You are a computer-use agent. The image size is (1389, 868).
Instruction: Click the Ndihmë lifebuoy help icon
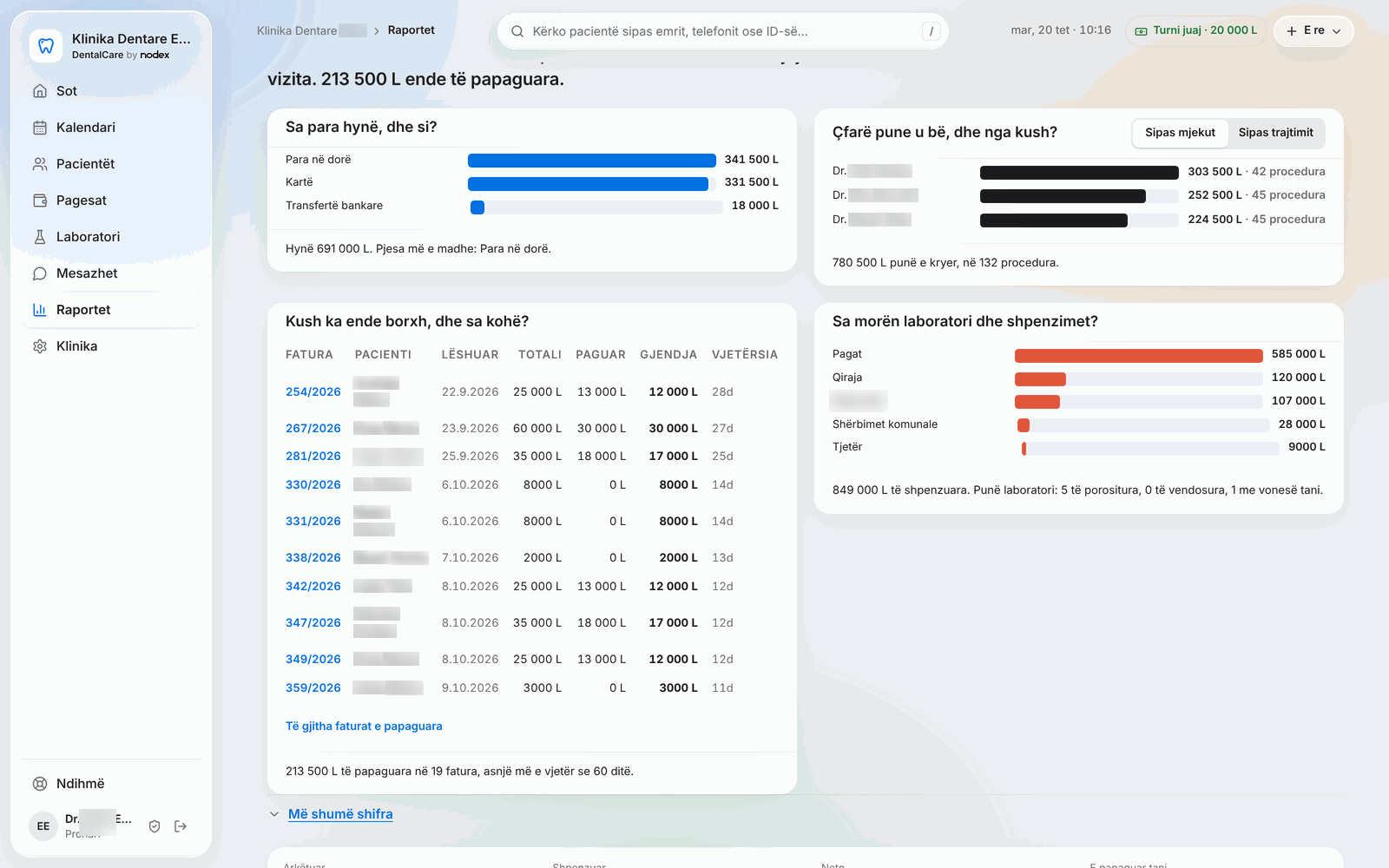(40, 784)
